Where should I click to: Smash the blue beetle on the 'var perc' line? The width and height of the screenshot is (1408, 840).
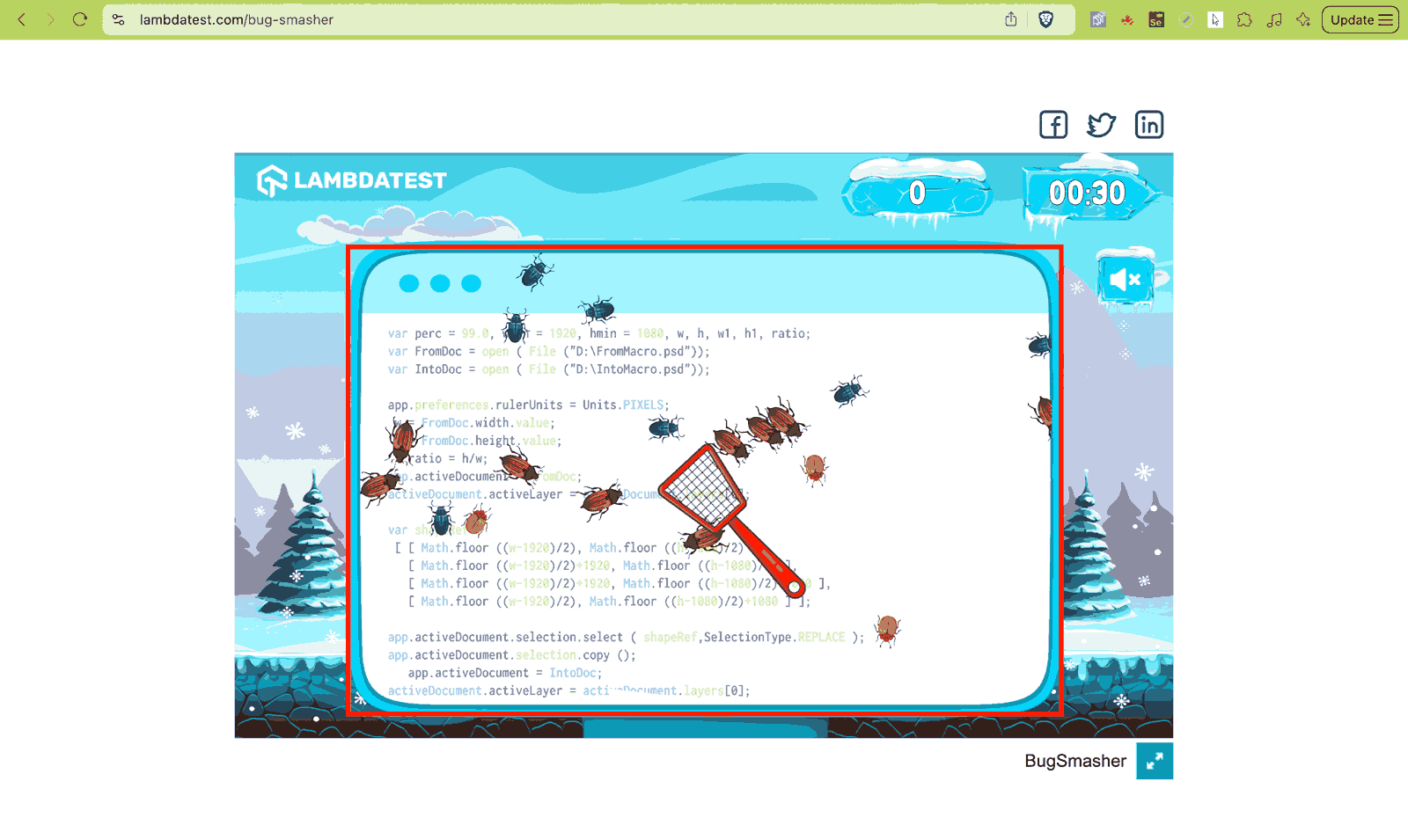(515, 327)
